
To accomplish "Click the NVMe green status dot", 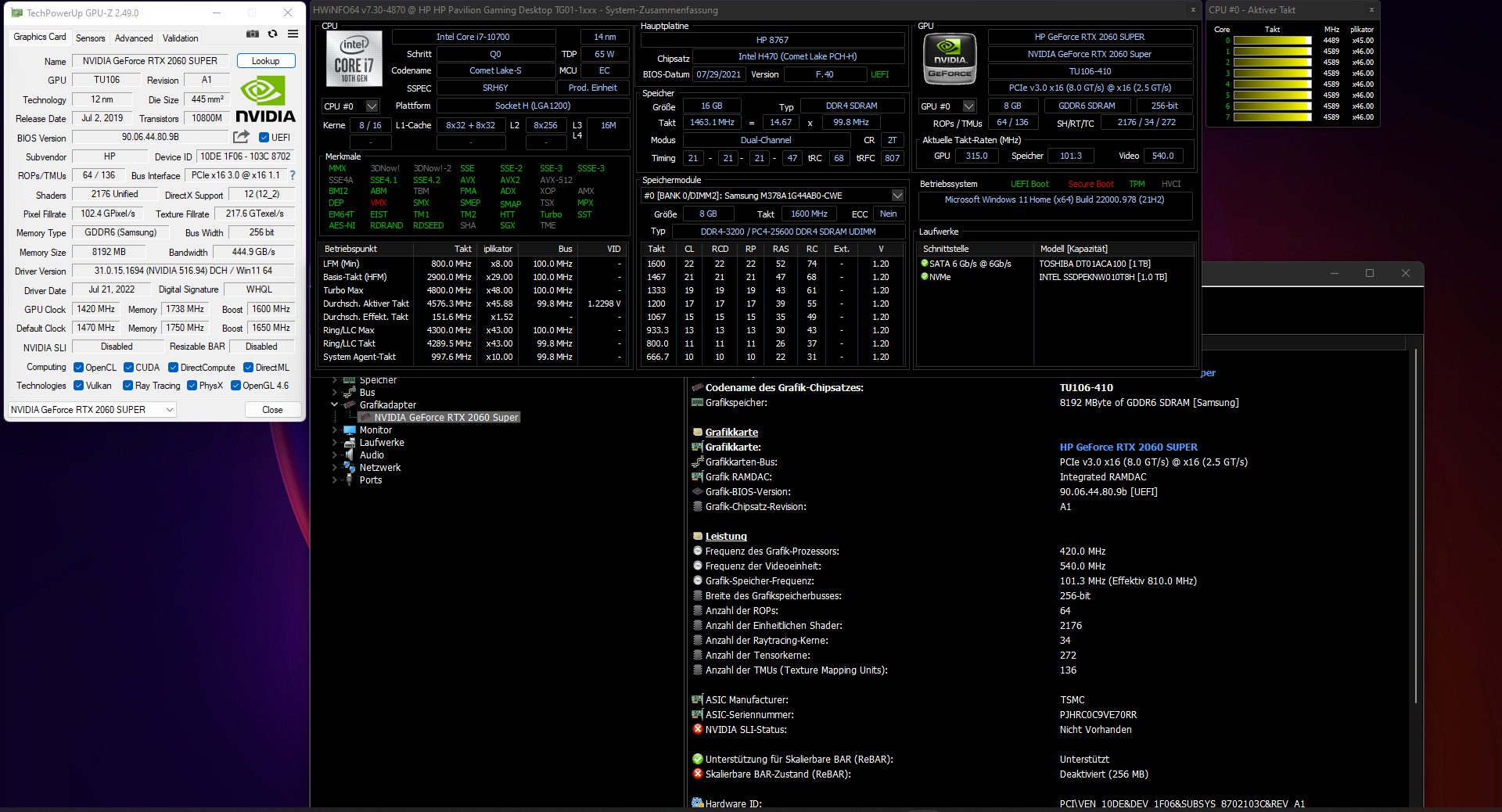I will tap(925, 276).
